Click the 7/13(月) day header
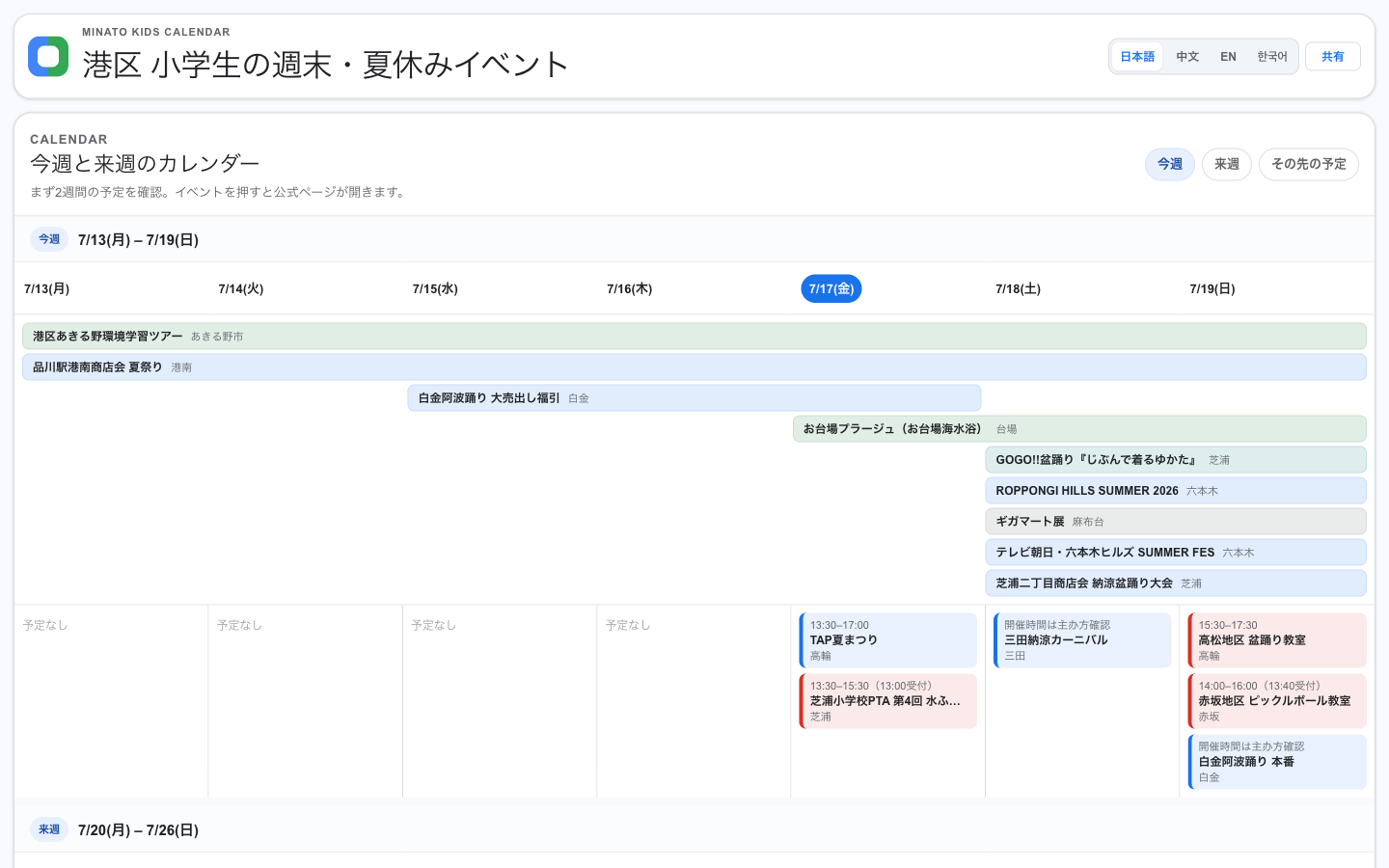Image resolution: width=1389 pixels, height=868 pixels. click(x=47, y=289)
